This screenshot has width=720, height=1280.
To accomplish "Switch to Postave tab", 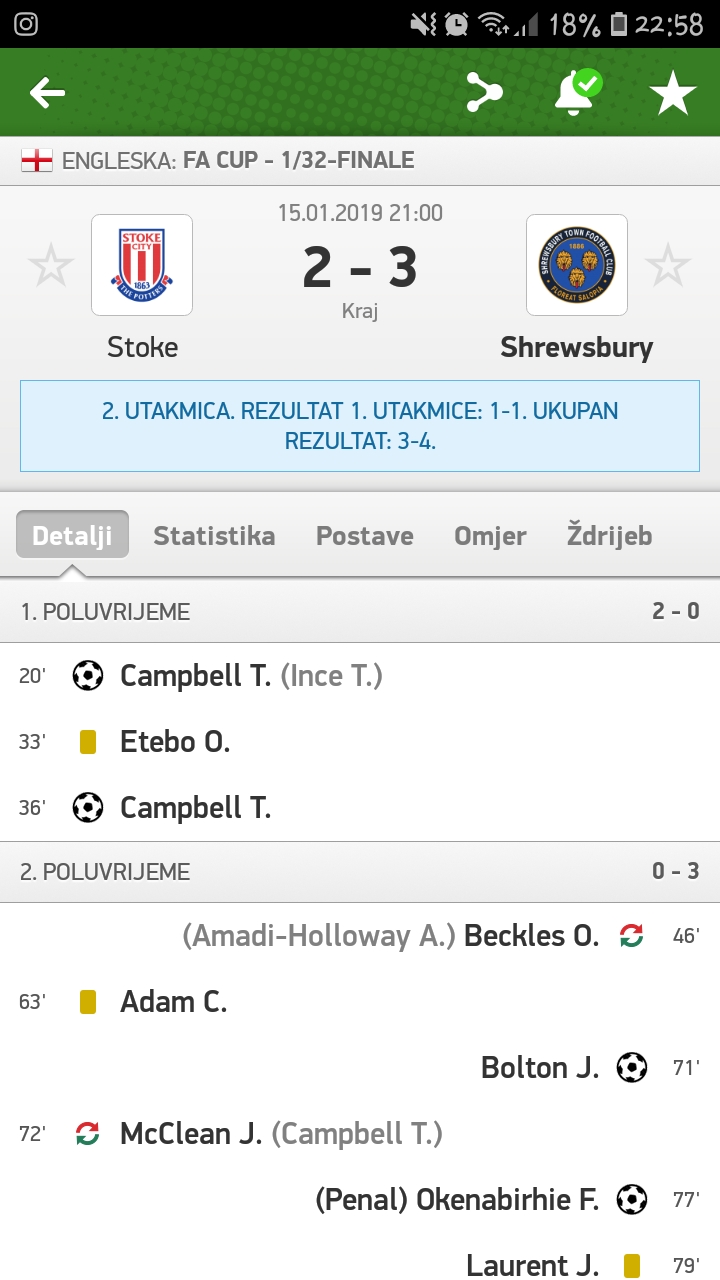I will pos(365,535).
